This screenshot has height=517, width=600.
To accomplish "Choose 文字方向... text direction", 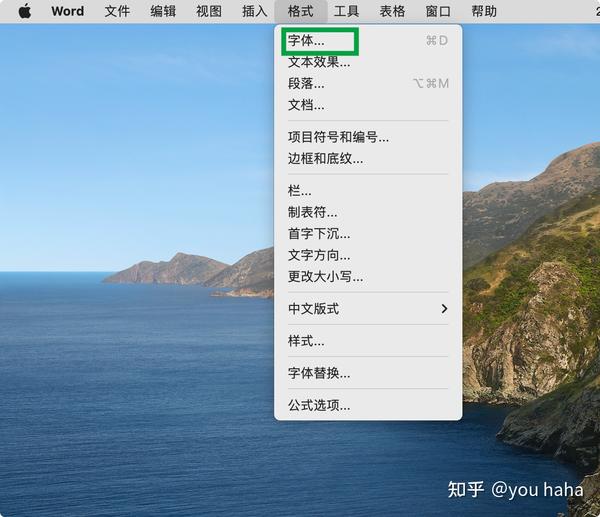I will coord(368,254).
